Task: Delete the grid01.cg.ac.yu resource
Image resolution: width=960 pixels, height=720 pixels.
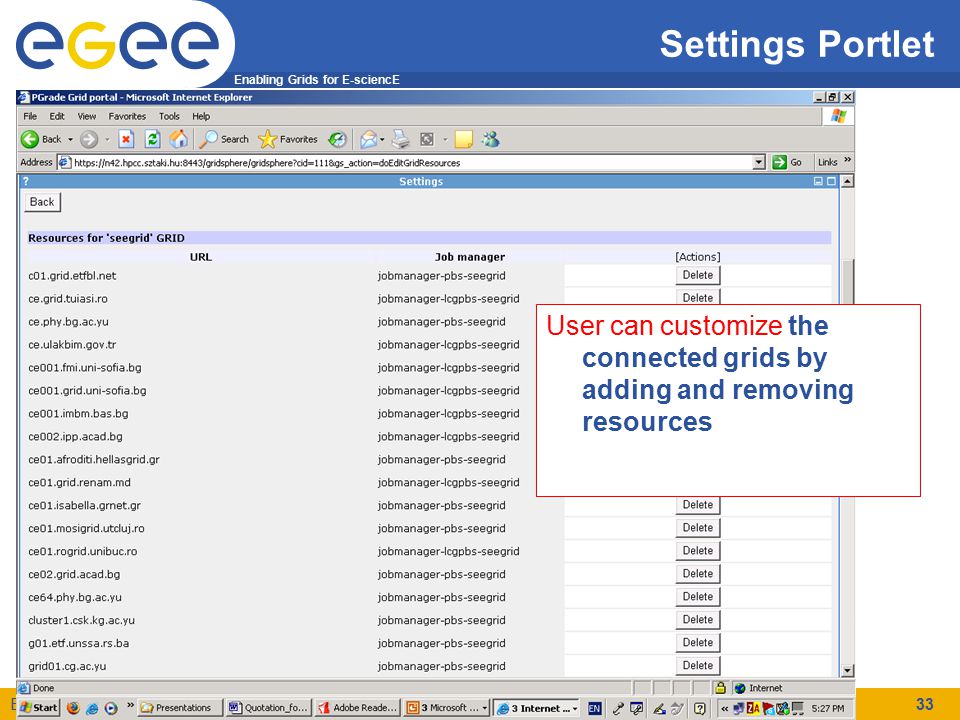Action: point(698,666)
